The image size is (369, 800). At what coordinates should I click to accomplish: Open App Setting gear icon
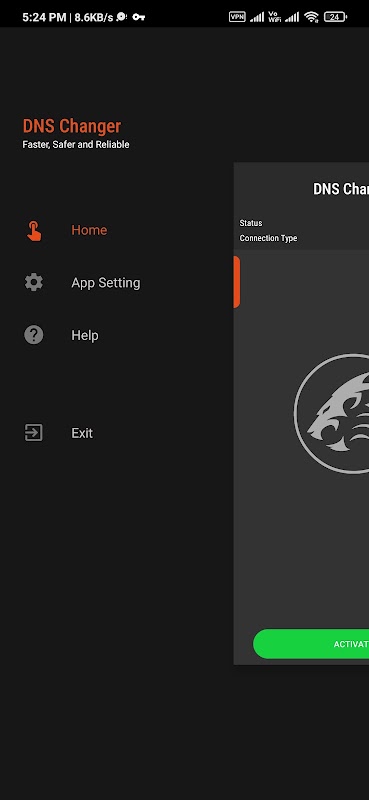(x=34, y=282)
